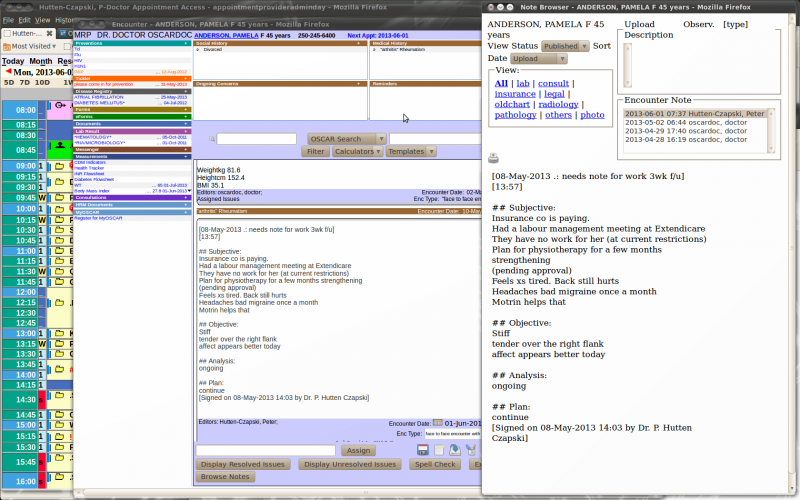Open Next Appt 2013-06-01 link
This screenshot has height=500, width=800.
click(378, 36)
